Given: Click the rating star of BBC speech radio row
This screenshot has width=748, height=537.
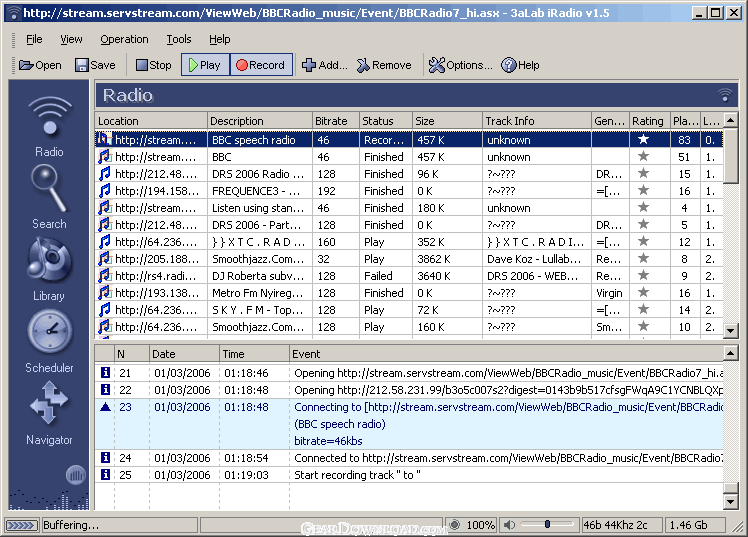Looking at the screenshot, I should click(643, 139).
